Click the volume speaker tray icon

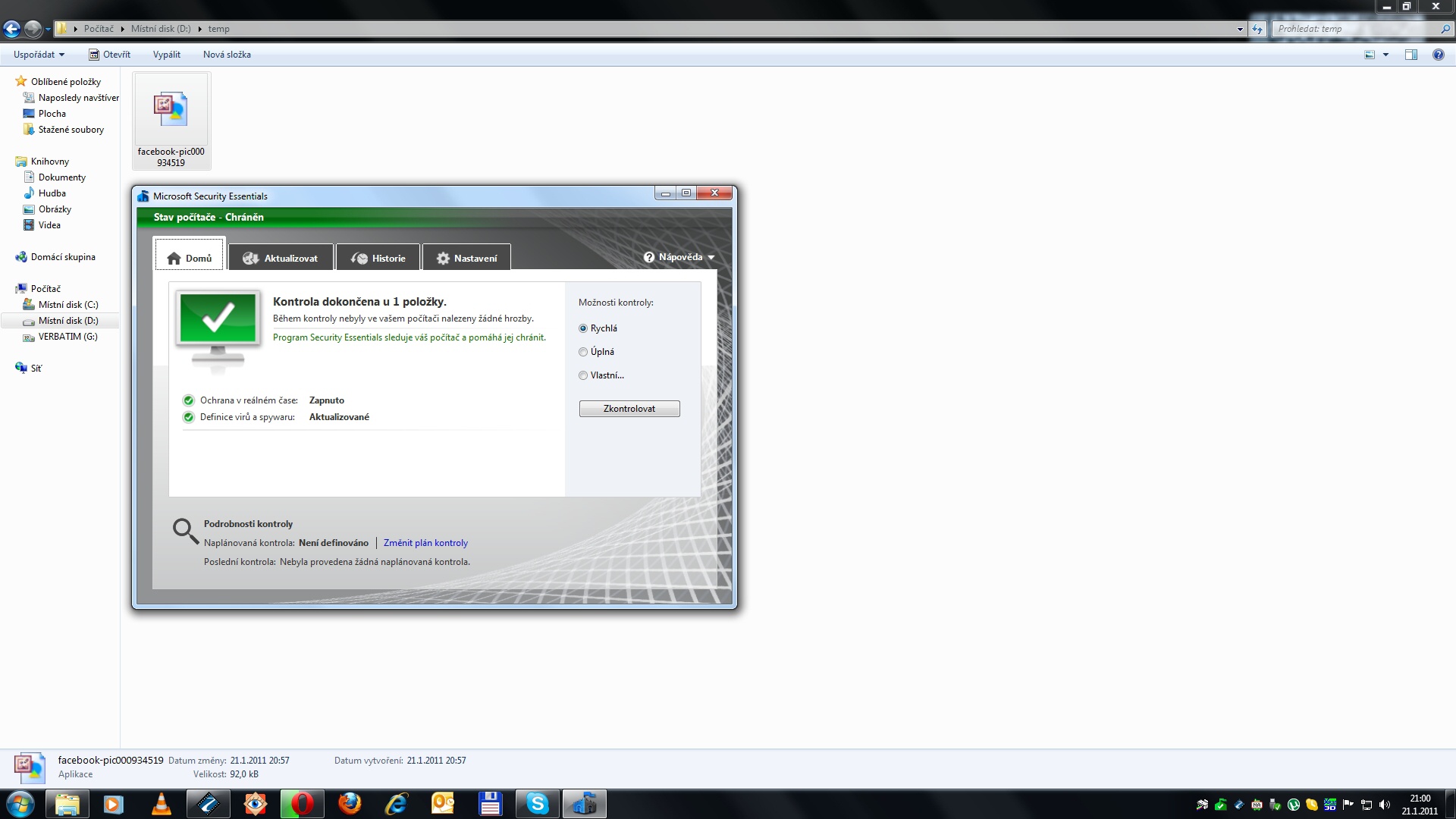(1385, 805)
